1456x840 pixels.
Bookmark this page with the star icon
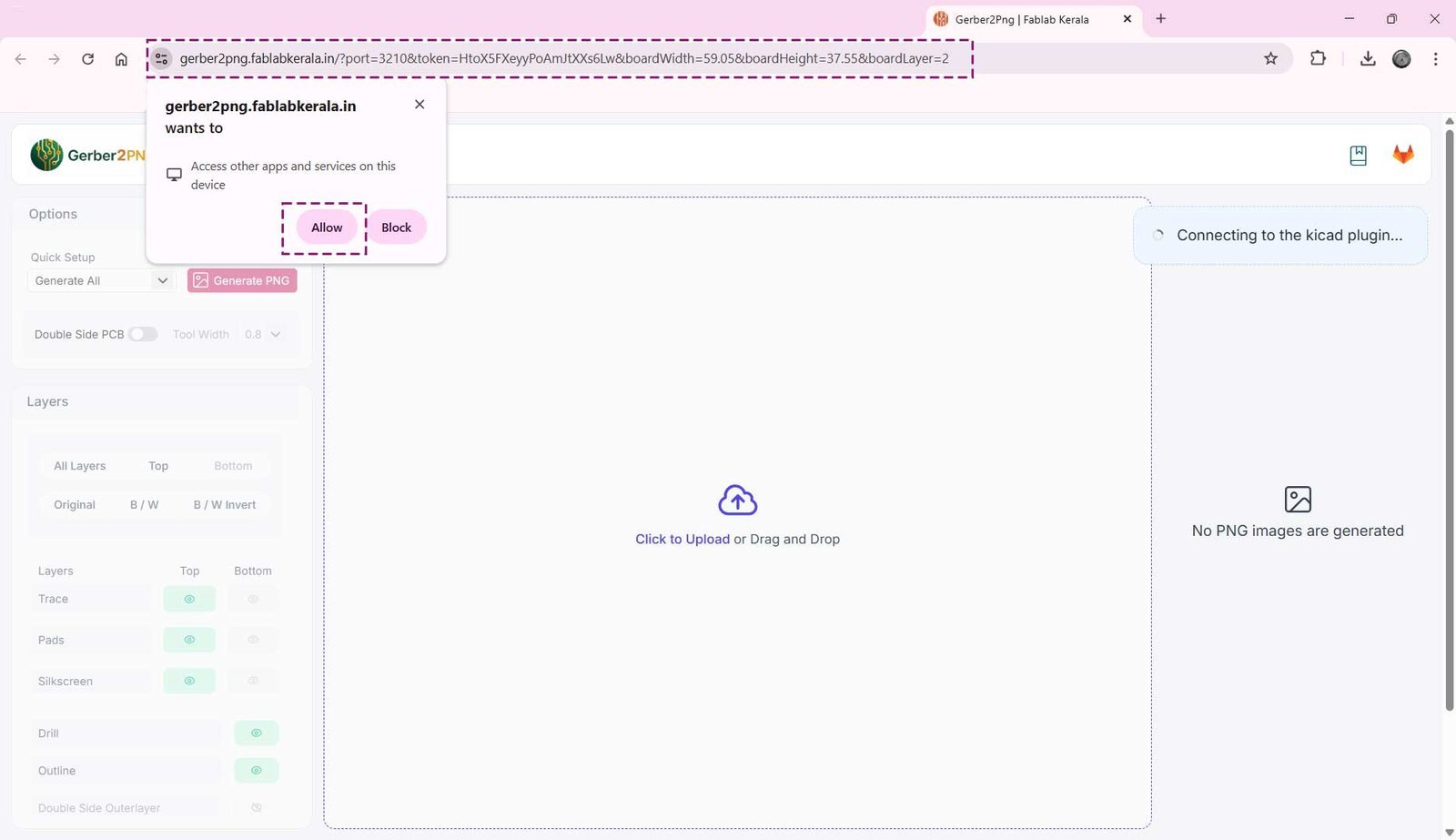pos(1270,58)
